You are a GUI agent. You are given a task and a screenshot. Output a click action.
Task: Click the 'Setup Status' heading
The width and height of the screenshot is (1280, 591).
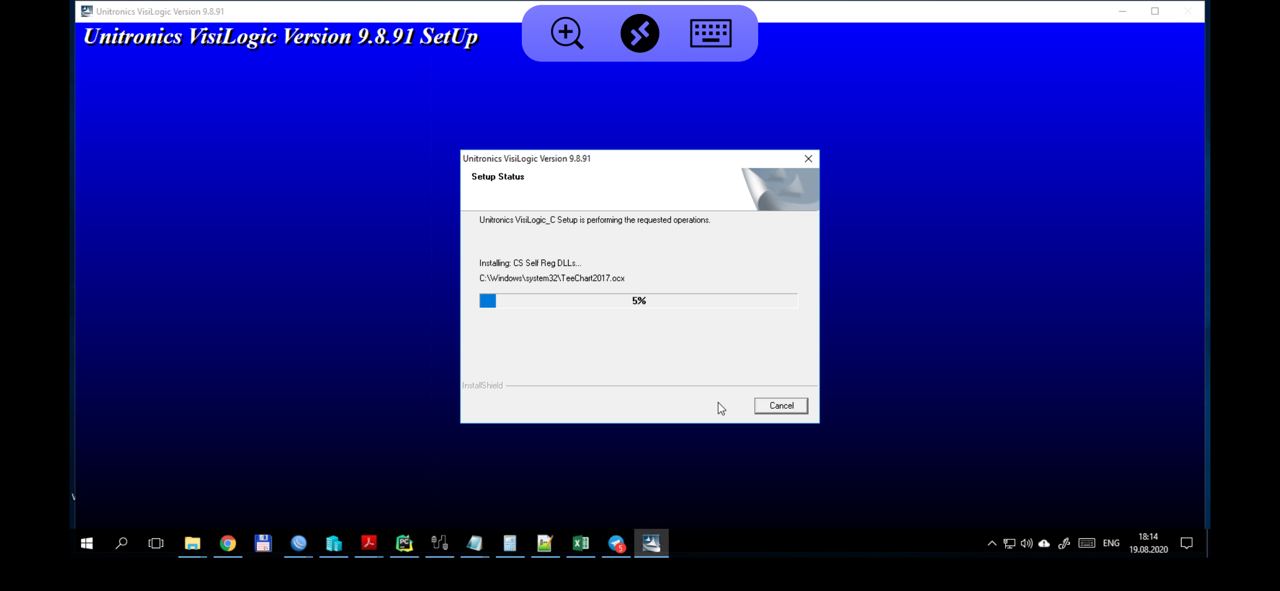pyautogui.click(x=498, y=177)
